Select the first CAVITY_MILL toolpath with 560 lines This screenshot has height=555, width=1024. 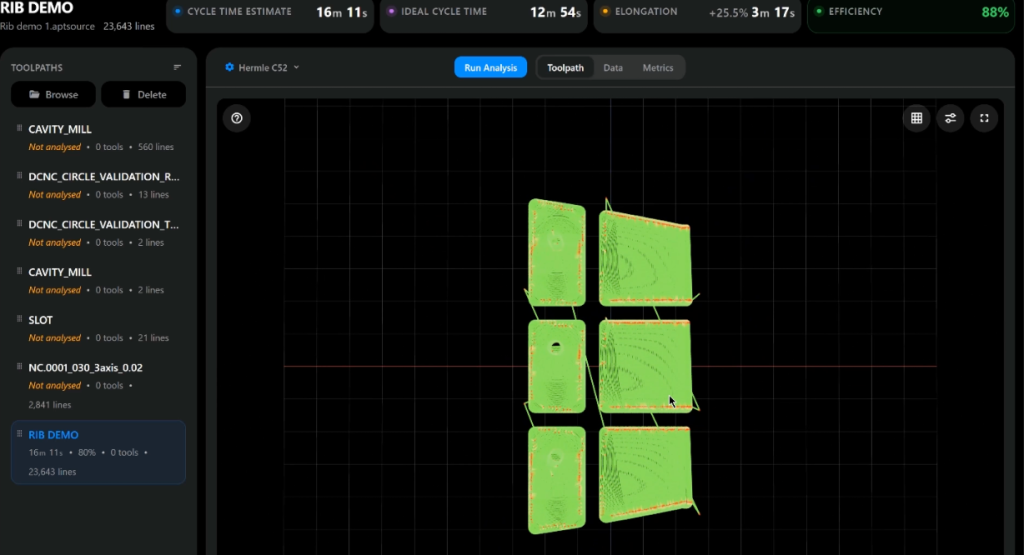pyautogui.click(x=98, y=138)
